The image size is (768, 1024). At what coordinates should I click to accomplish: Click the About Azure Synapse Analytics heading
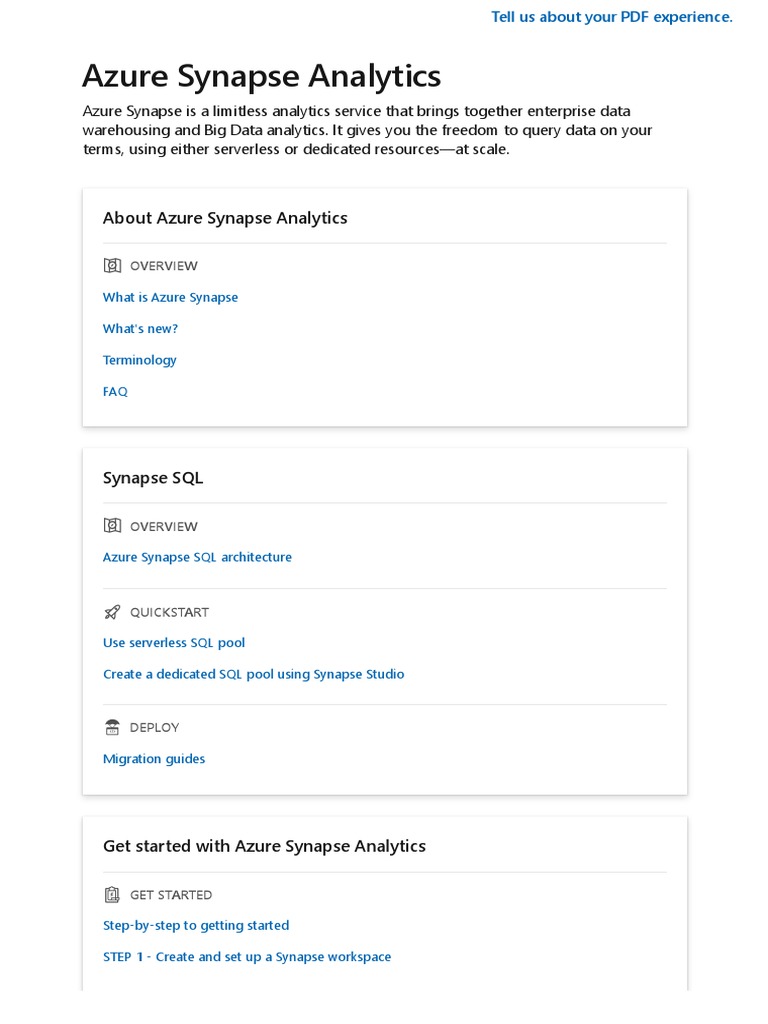click(225, 218)
